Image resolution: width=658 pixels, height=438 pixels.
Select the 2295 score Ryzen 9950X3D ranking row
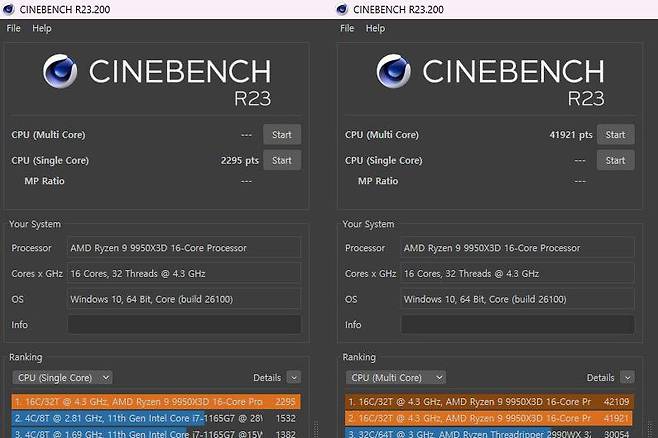(x=155, y=401)
